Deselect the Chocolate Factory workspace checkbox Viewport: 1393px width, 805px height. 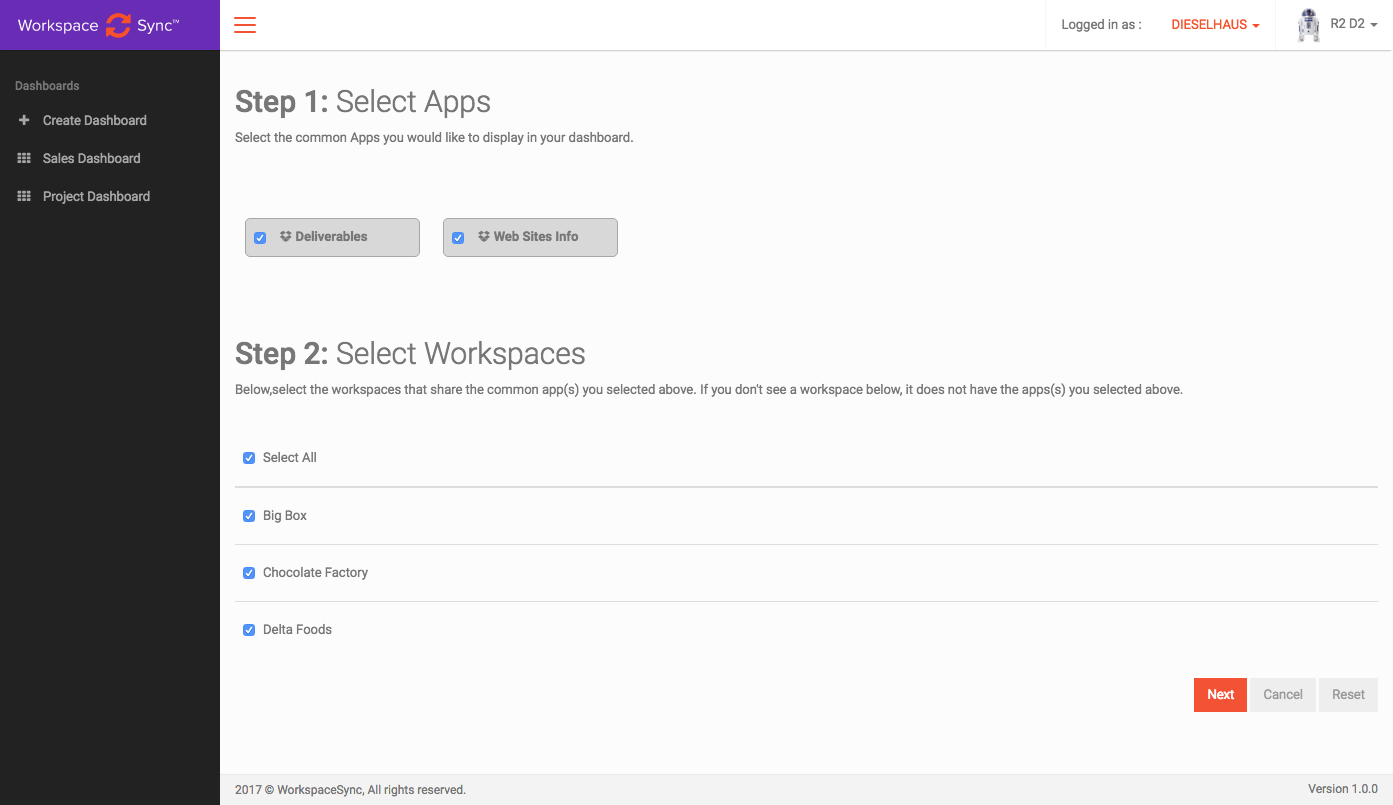pyautogui.click(x=249, y=573)
